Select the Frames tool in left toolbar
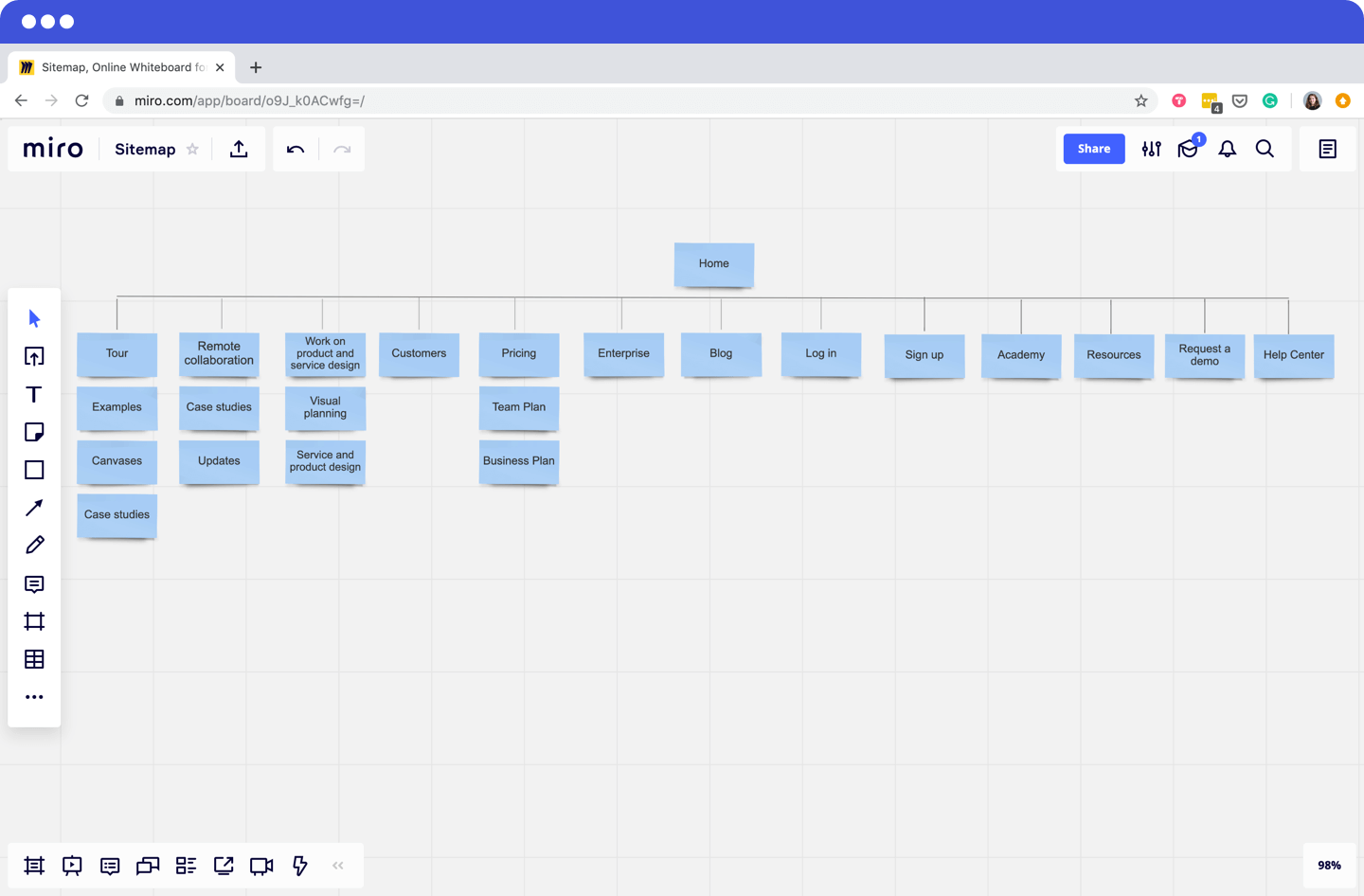Viewport: 1364px width, 896px height. tap(34, 621)
